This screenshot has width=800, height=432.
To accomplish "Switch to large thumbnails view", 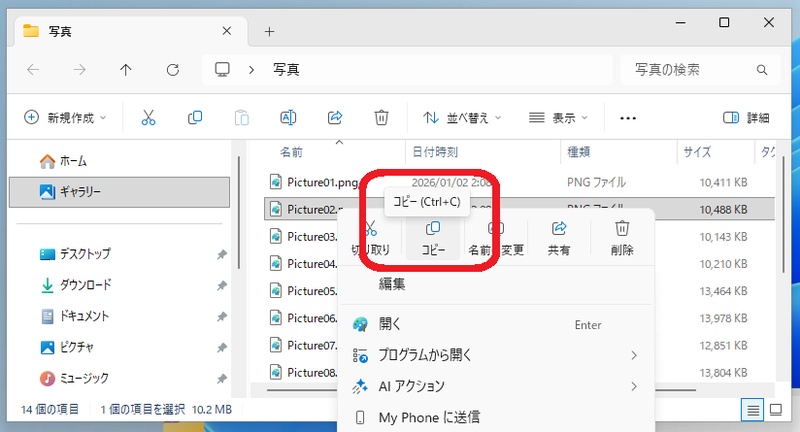I will coord(776,410).
